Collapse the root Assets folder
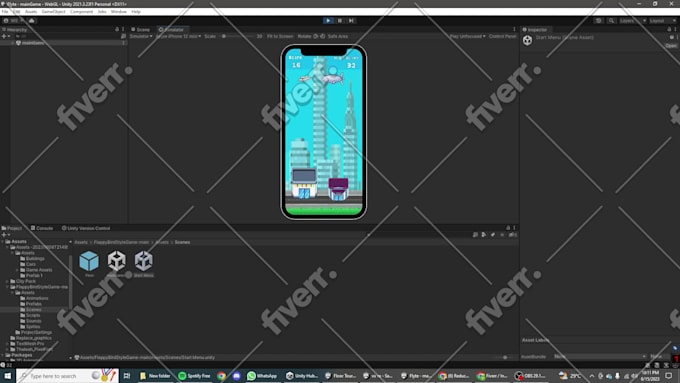 click(x=3, y=241)
